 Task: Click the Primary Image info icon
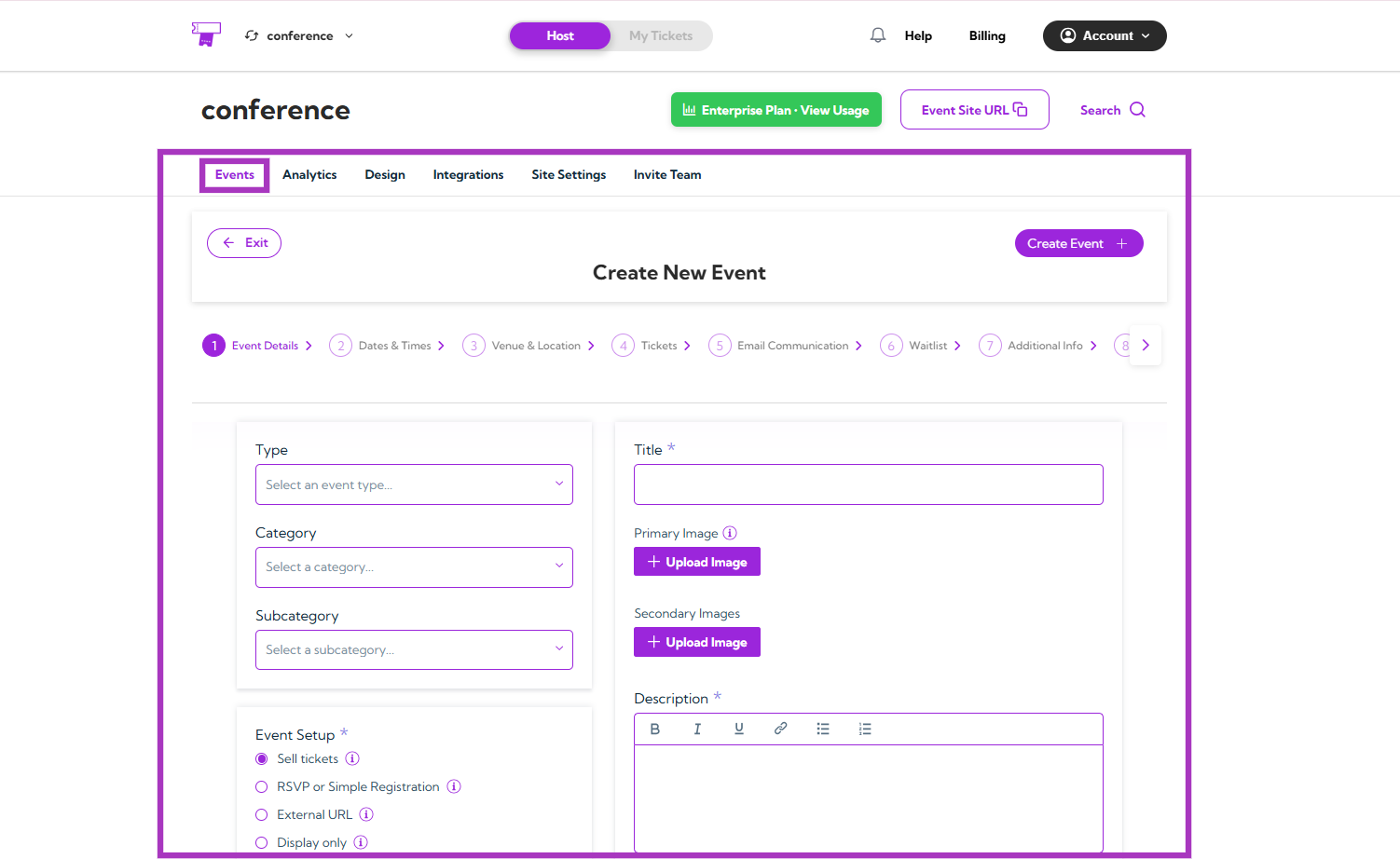730,533
